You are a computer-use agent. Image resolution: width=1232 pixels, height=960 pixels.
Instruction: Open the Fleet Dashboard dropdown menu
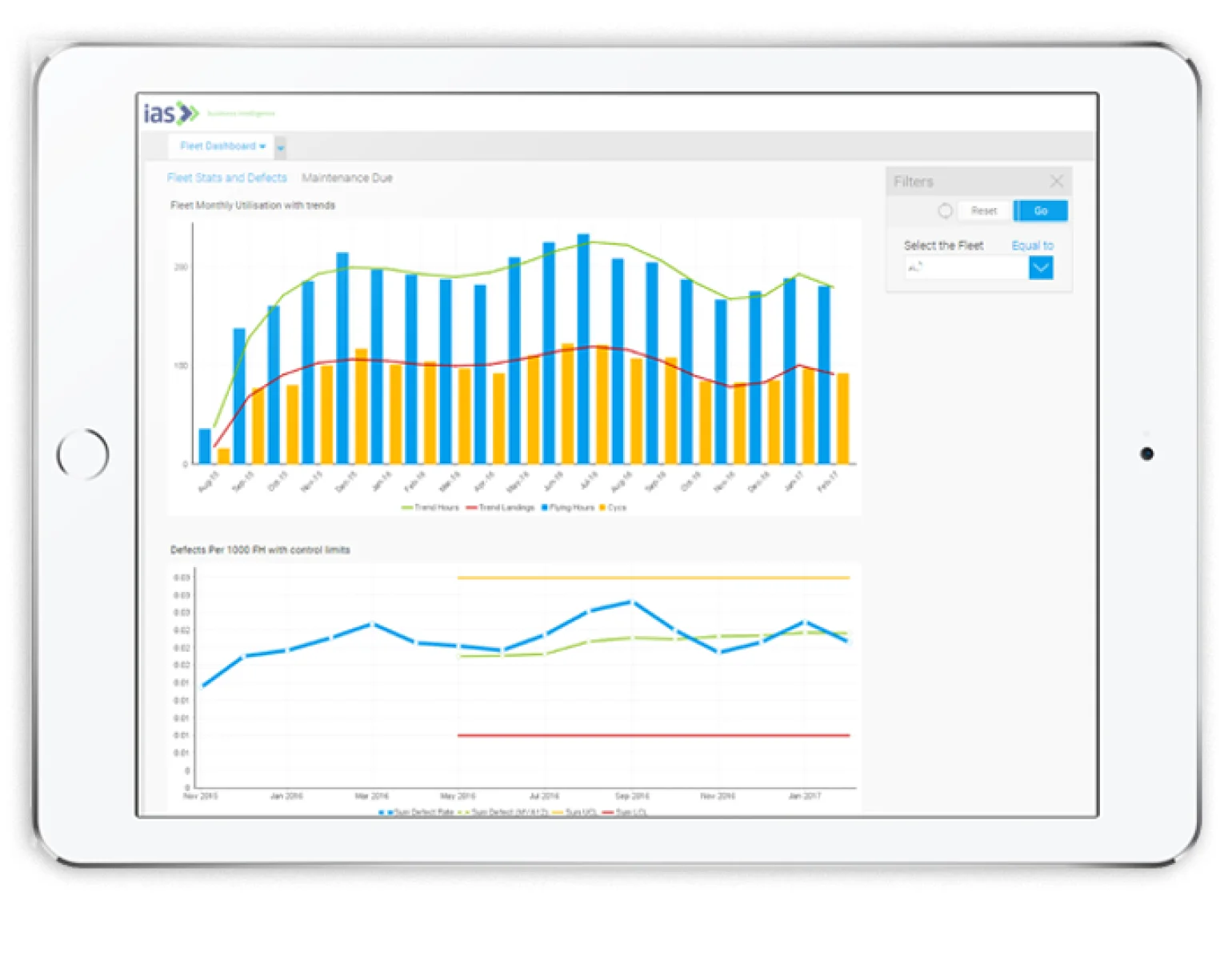point(222,146)
